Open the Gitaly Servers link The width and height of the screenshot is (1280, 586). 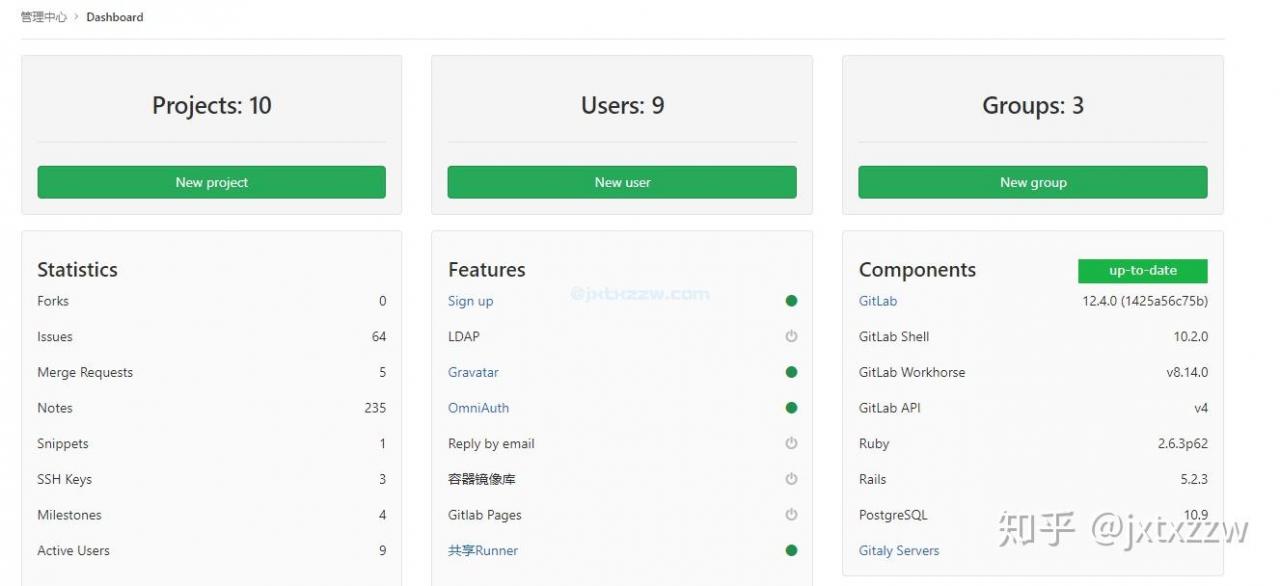[899, 550]
